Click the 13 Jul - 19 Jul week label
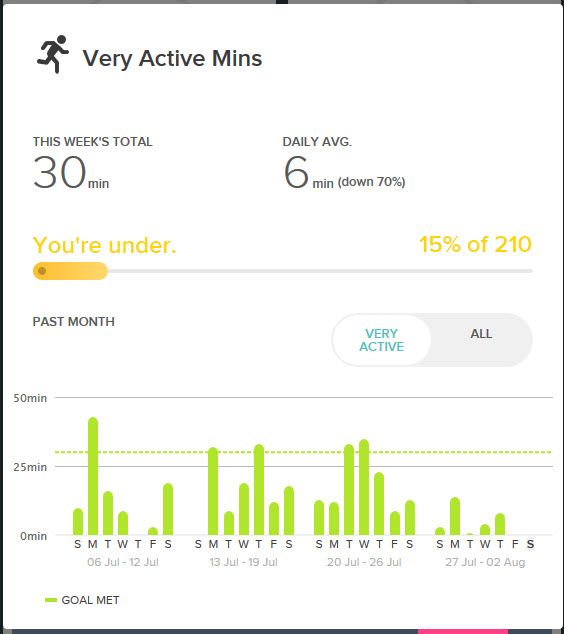The width and height of the screenshot is (564, 634). click(x=243, y=562)
